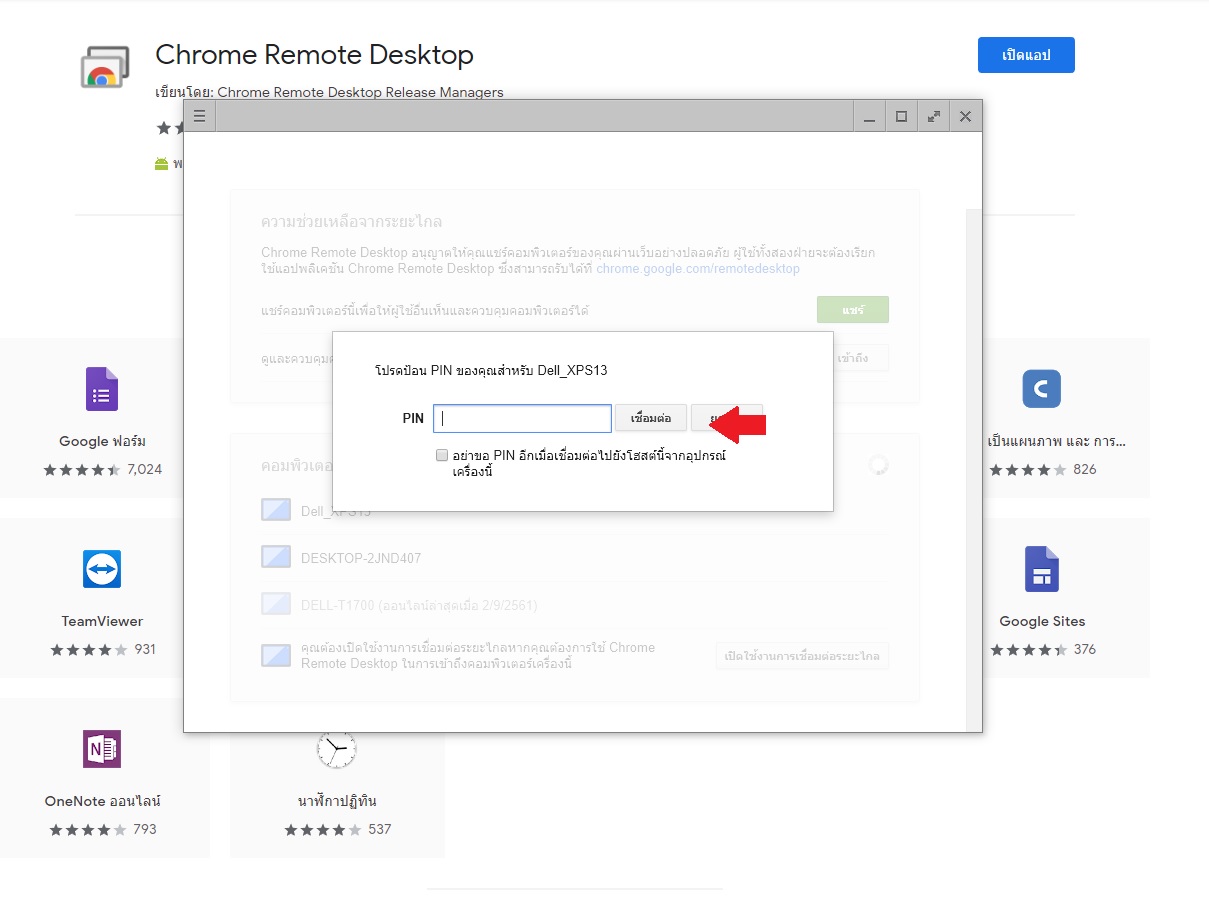The height and width of the screenshot is (899, 1209).
Task: Click the ความช่วยเหลือจากระยะไกล heading
Action: 351,221
